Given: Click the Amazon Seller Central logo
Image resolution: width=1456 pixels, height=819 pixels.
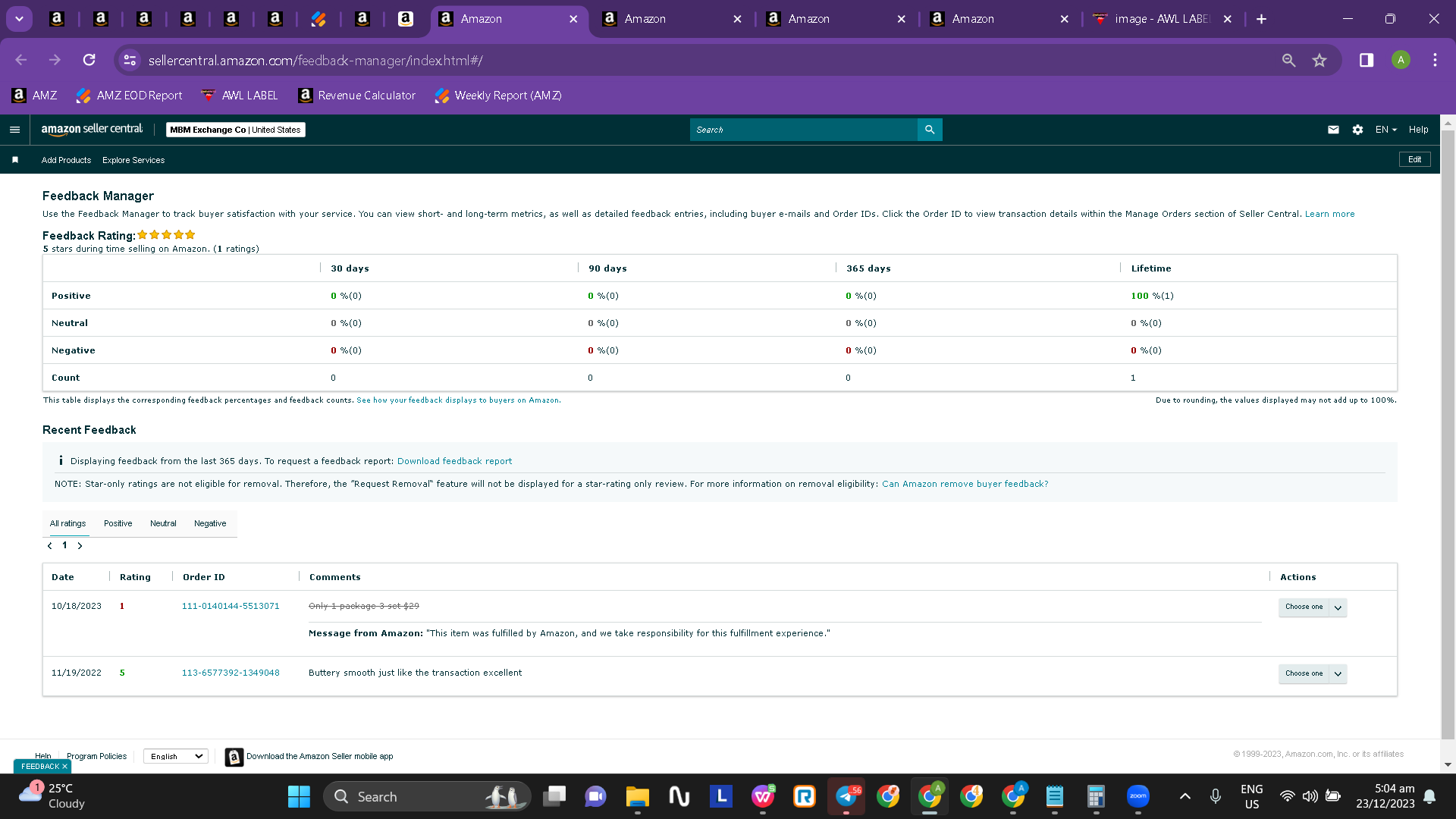Looking at the screenshot, I should tap(92, 130).
